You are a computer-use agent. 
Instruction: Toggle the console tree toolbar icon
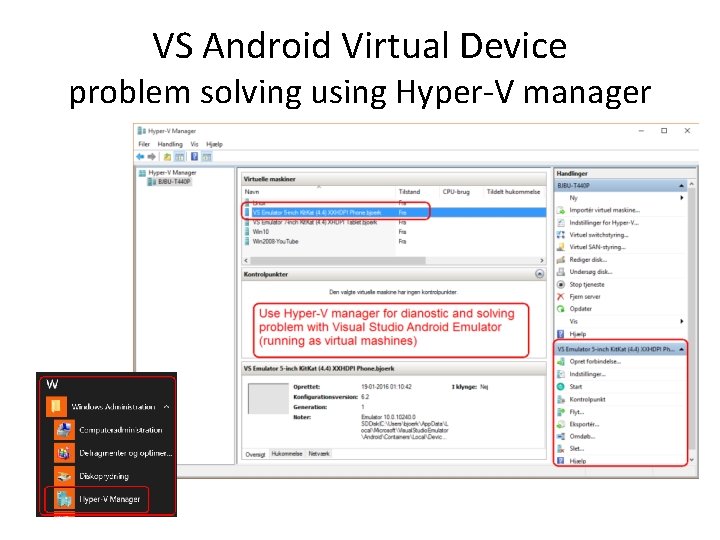(x=180, y=157)
